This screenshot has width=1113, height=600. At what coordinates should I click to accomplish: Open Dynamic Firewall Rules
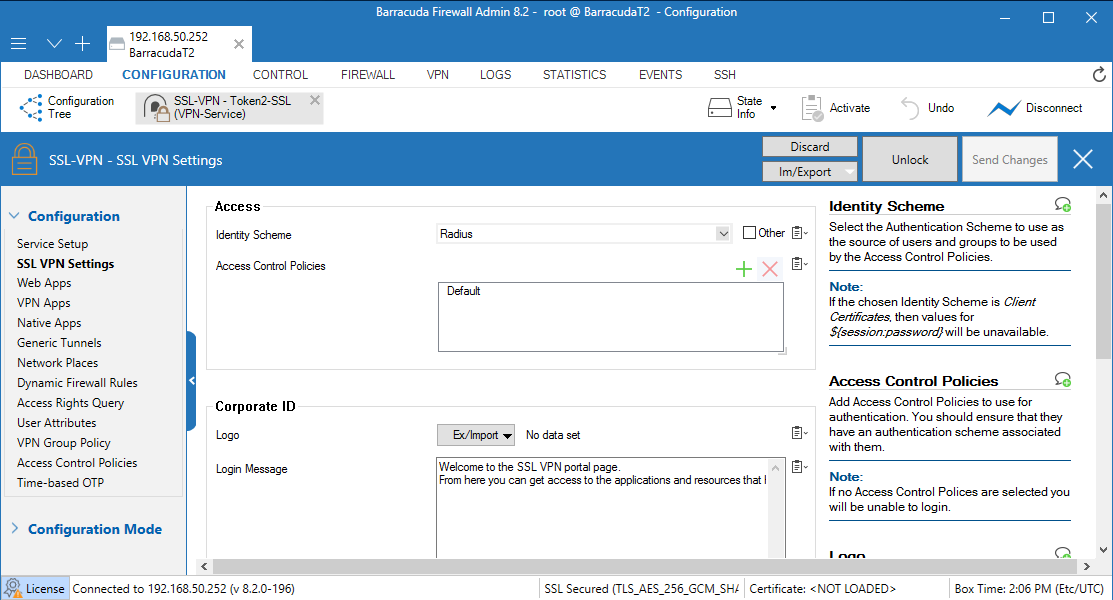click(77, 382)
